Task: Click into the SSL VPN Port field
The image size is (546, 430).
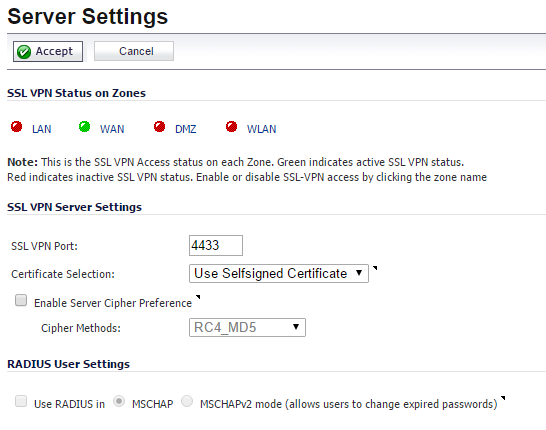Action: tap(216, 245)
